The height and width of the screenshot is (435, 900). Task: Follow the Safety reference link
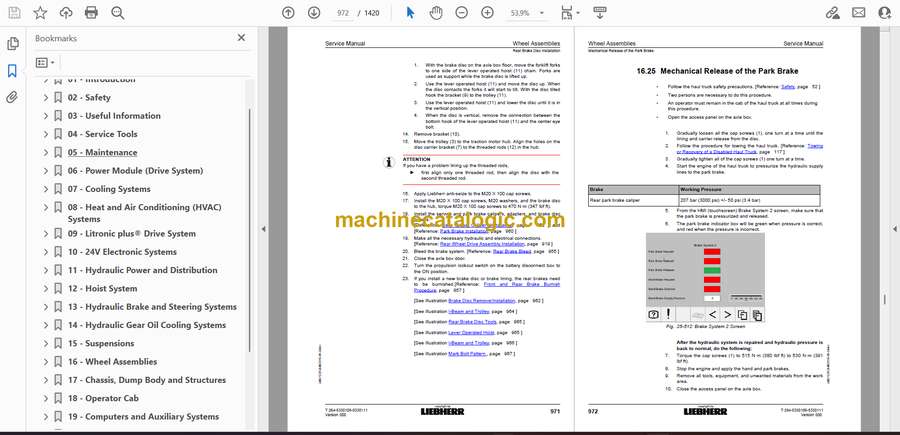pyautogui.click(x=788, y=87)
